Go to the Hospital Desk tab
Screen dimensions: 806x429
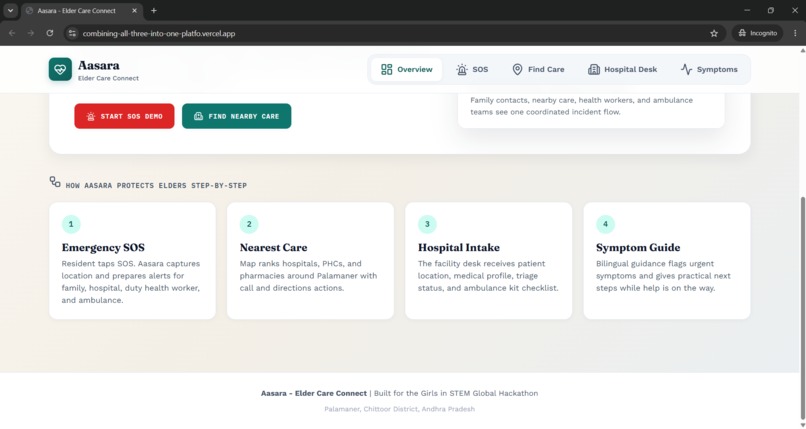pyautogui.click(x=622, y=69)
